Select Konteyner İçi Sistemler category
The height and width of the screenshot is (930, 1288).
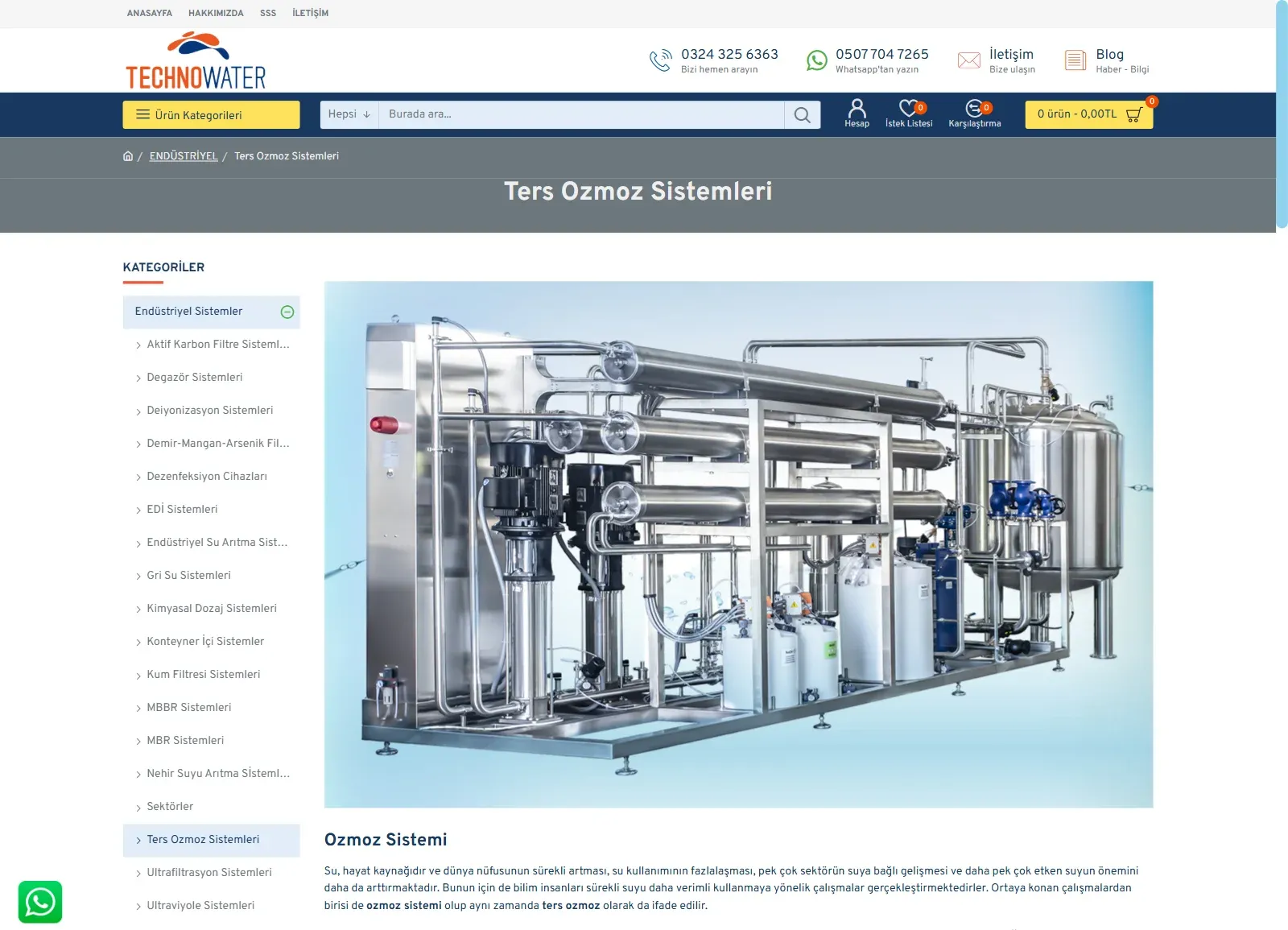[x=211, y=642]
